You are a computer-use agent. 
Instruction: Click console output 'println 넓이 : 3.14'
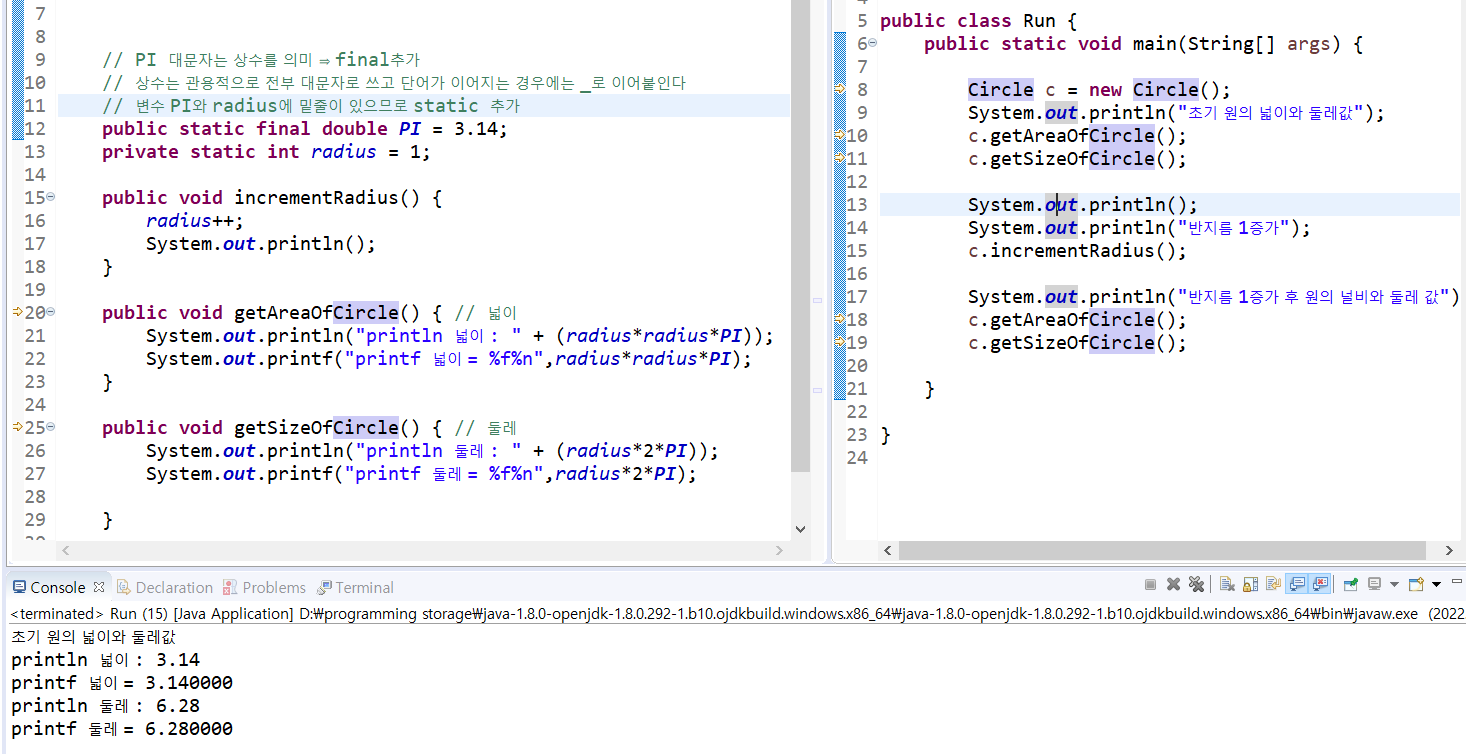tap(105, 660)
